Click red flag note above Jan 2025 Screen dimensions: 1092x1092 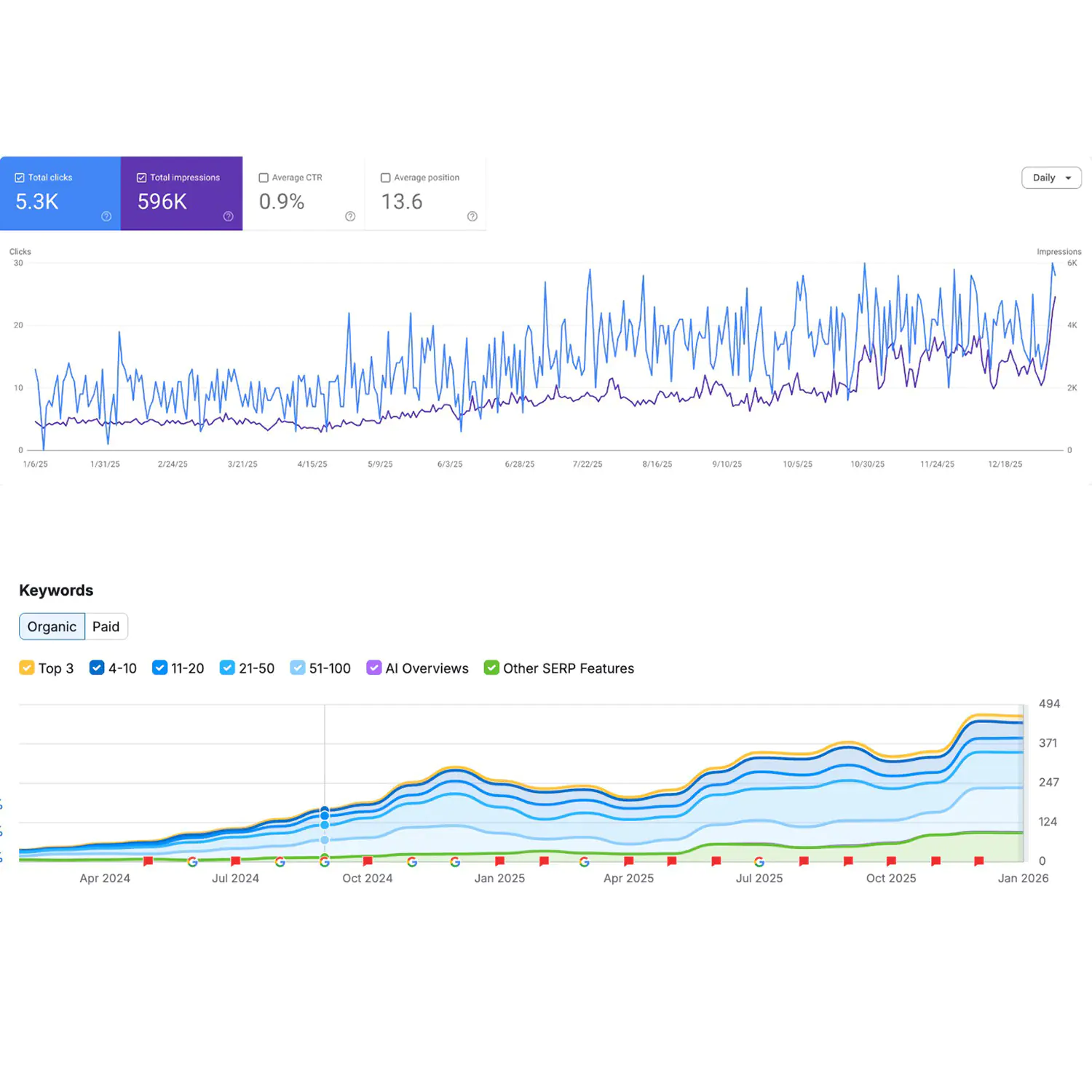pyautogui.click(x=499, y=862)
